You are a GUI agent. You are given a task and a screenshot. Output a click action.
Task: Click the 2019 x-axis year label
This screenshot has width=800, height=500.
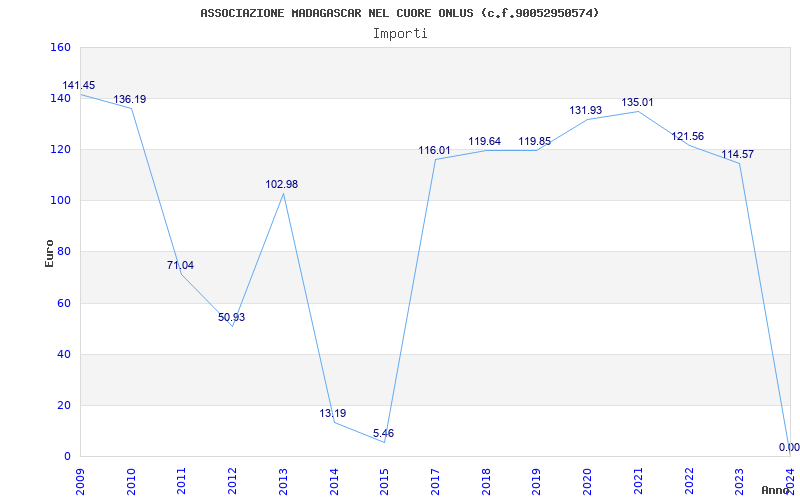pyautogui.click(x=536, y=482)
